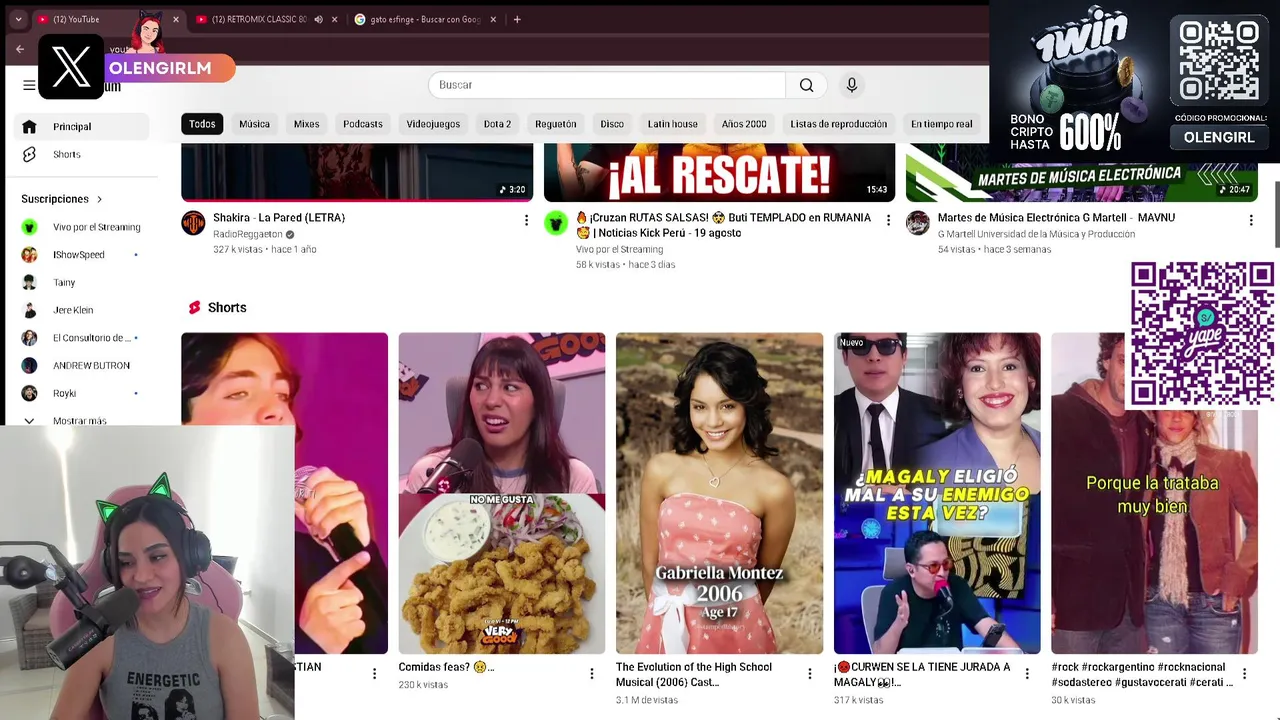Select the Música filter chip
This screenshot has height=720, width=1280.
[254, 124]
